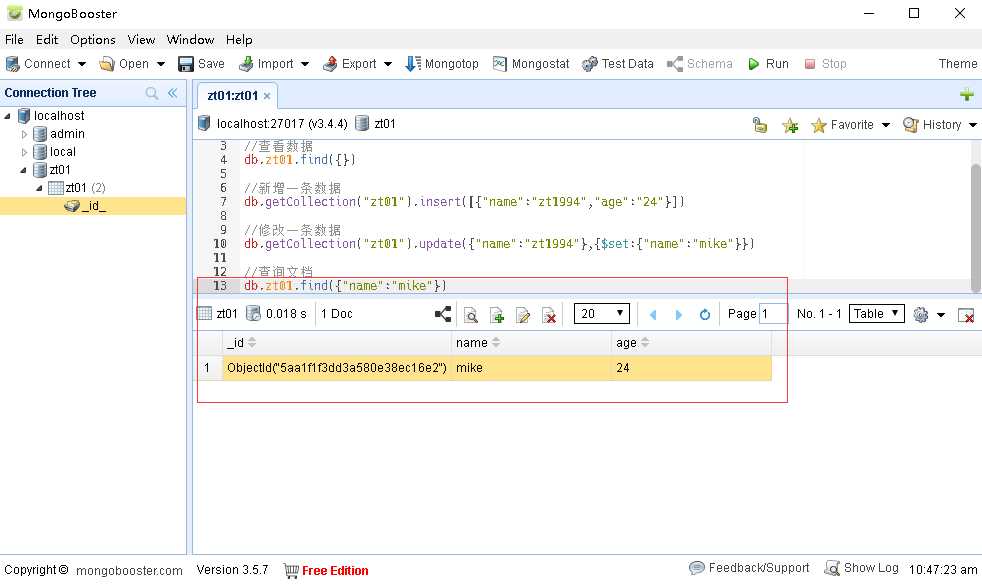
Task: Click the Schema toolbar button
Action: click(x=700, y=64)
